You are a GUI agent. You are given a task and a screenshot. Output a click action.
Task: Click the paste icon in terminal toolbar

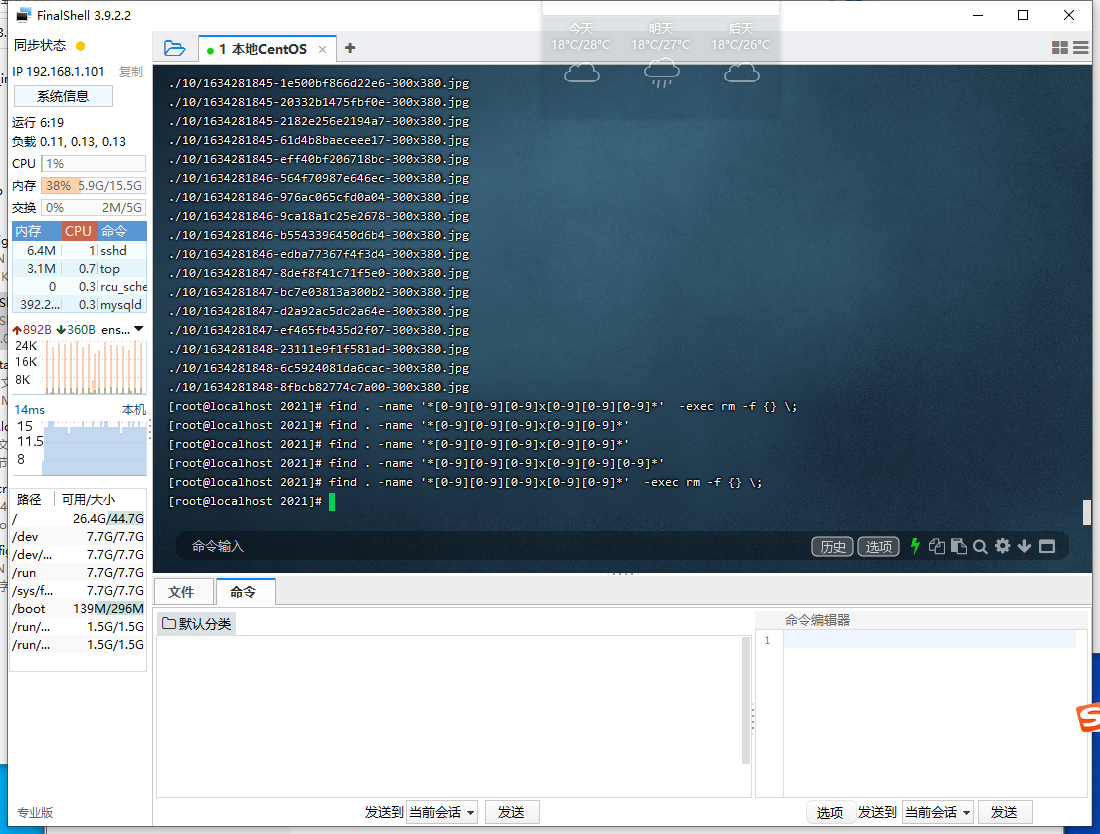pyautogui.click(x=959, y=546)
